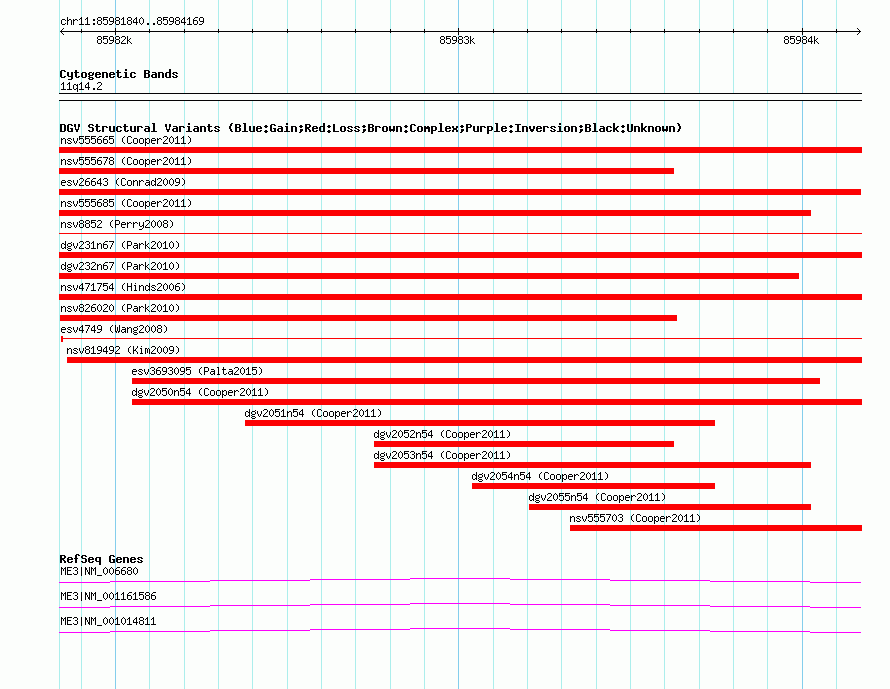Click the dgv2052n54 (Cooper2011) label
The height and width of the screenshot is (689, 890).
(442, 434)
